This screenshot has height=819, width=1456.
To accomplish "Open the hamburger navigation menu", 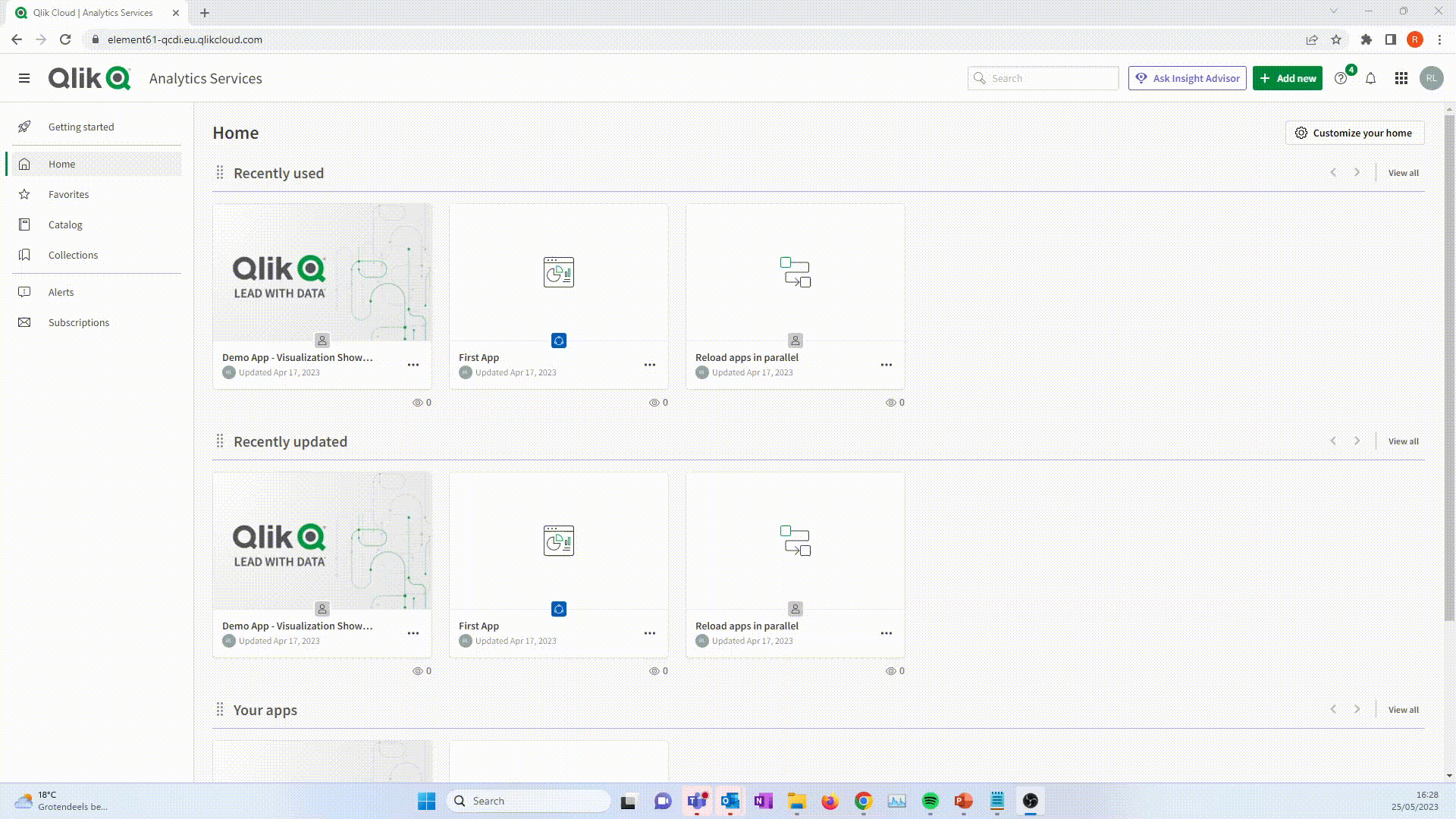I will (x=24, y=78).
